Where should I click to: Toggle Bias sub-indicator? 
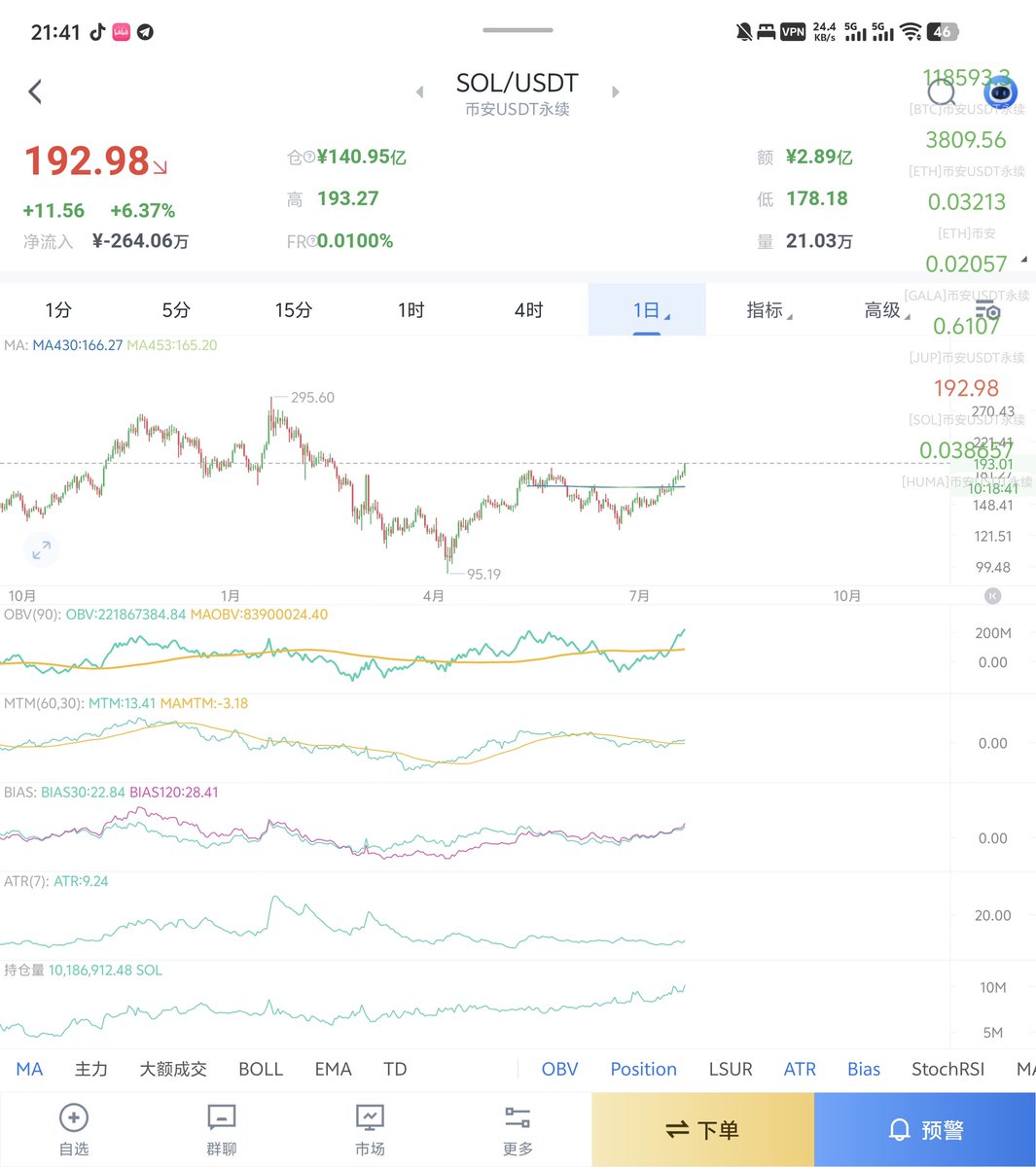click(864, 1069)
